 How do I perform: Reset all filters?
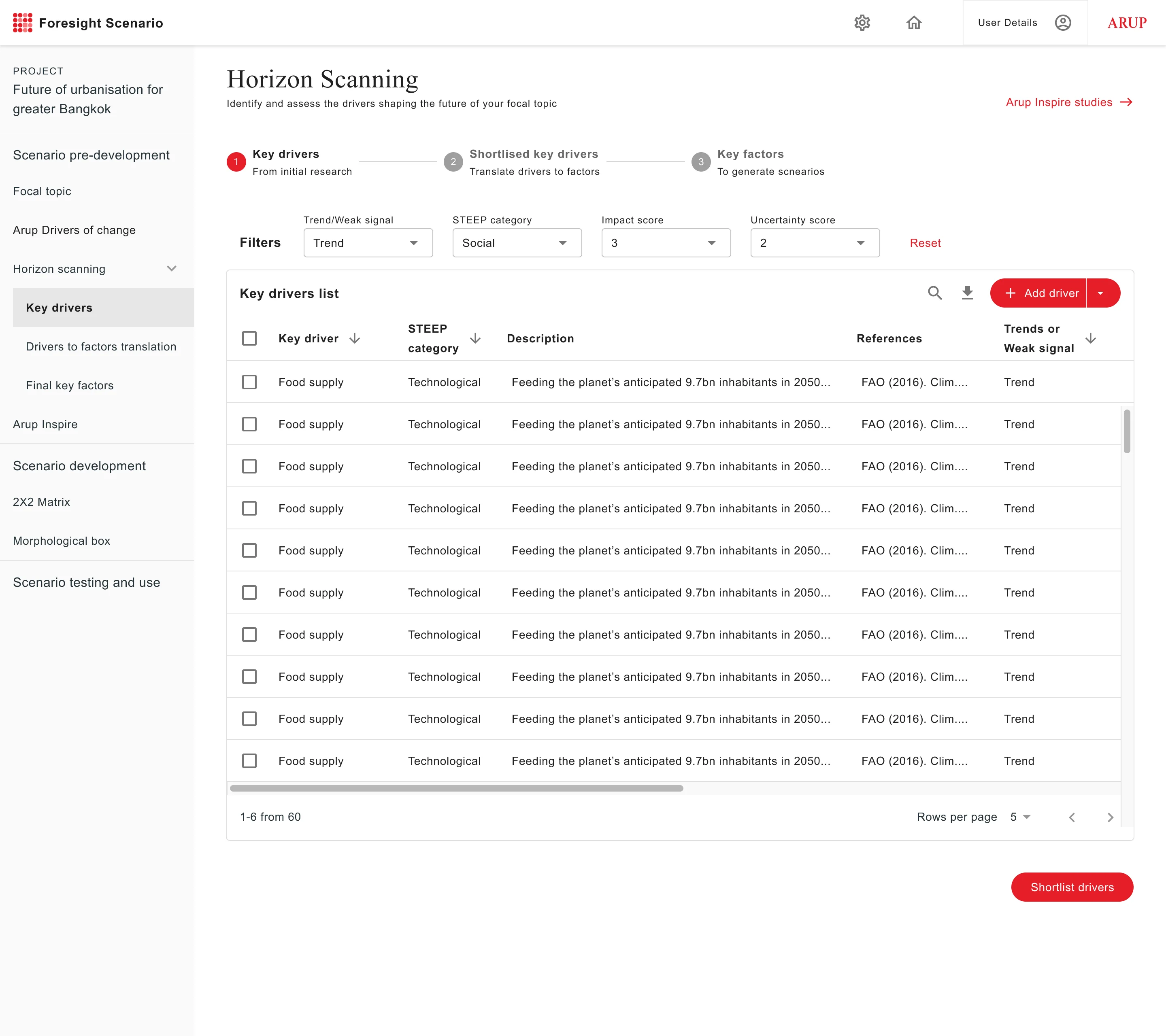click(925, 243)
